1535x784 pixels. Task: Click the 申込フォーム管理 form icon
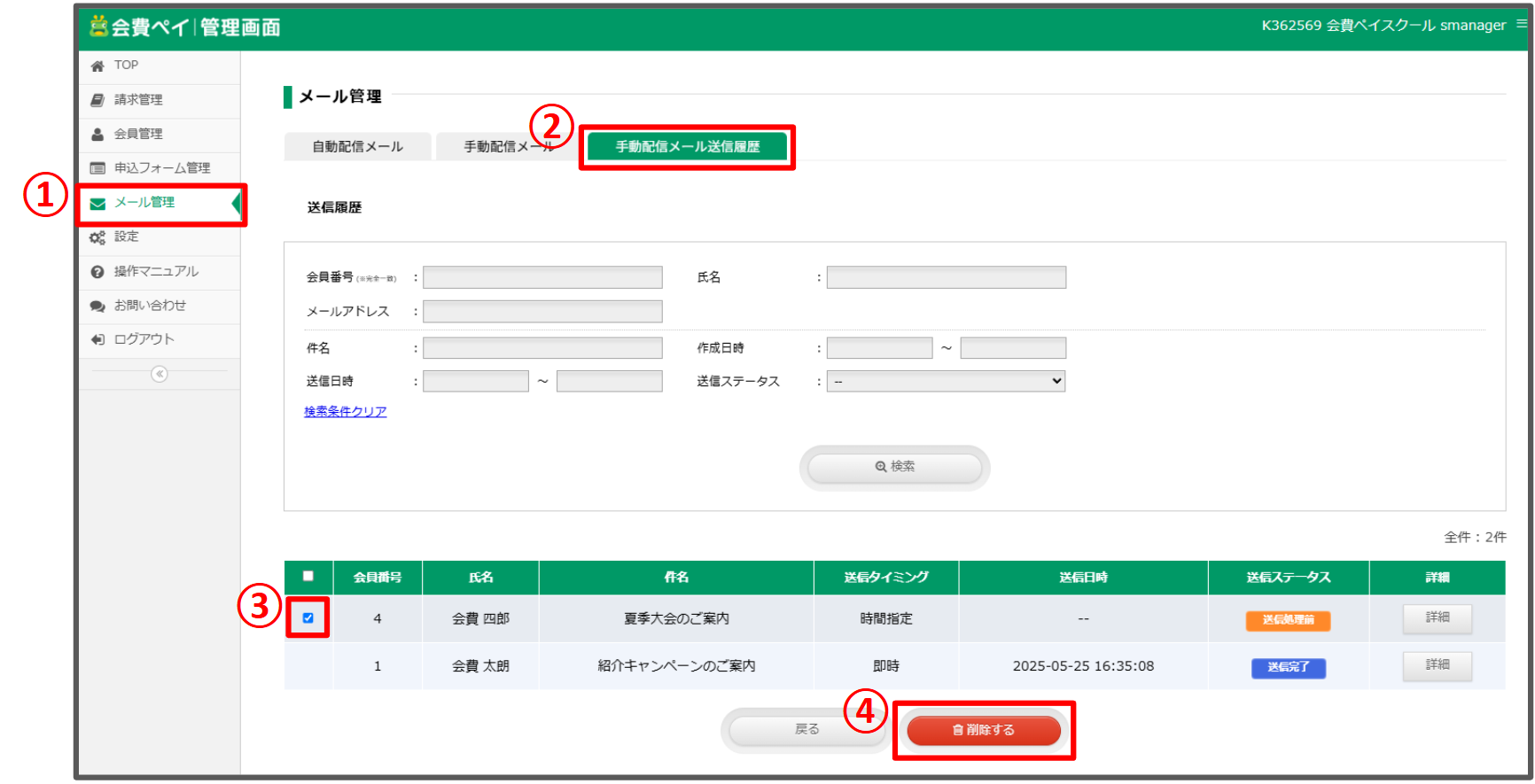click(x=97, y=168)
